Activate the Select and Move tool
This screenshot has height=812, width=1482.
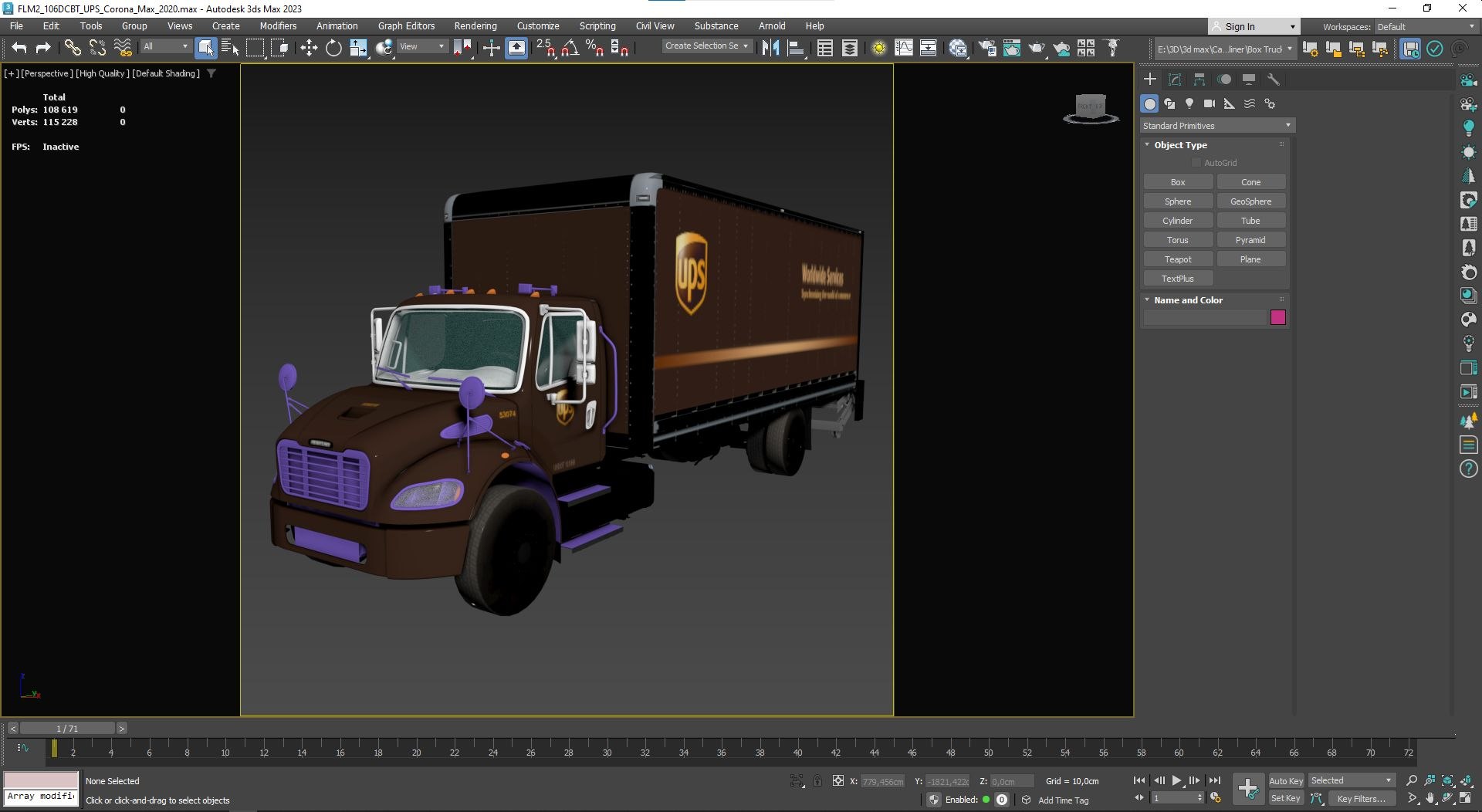tap(309, 48)
